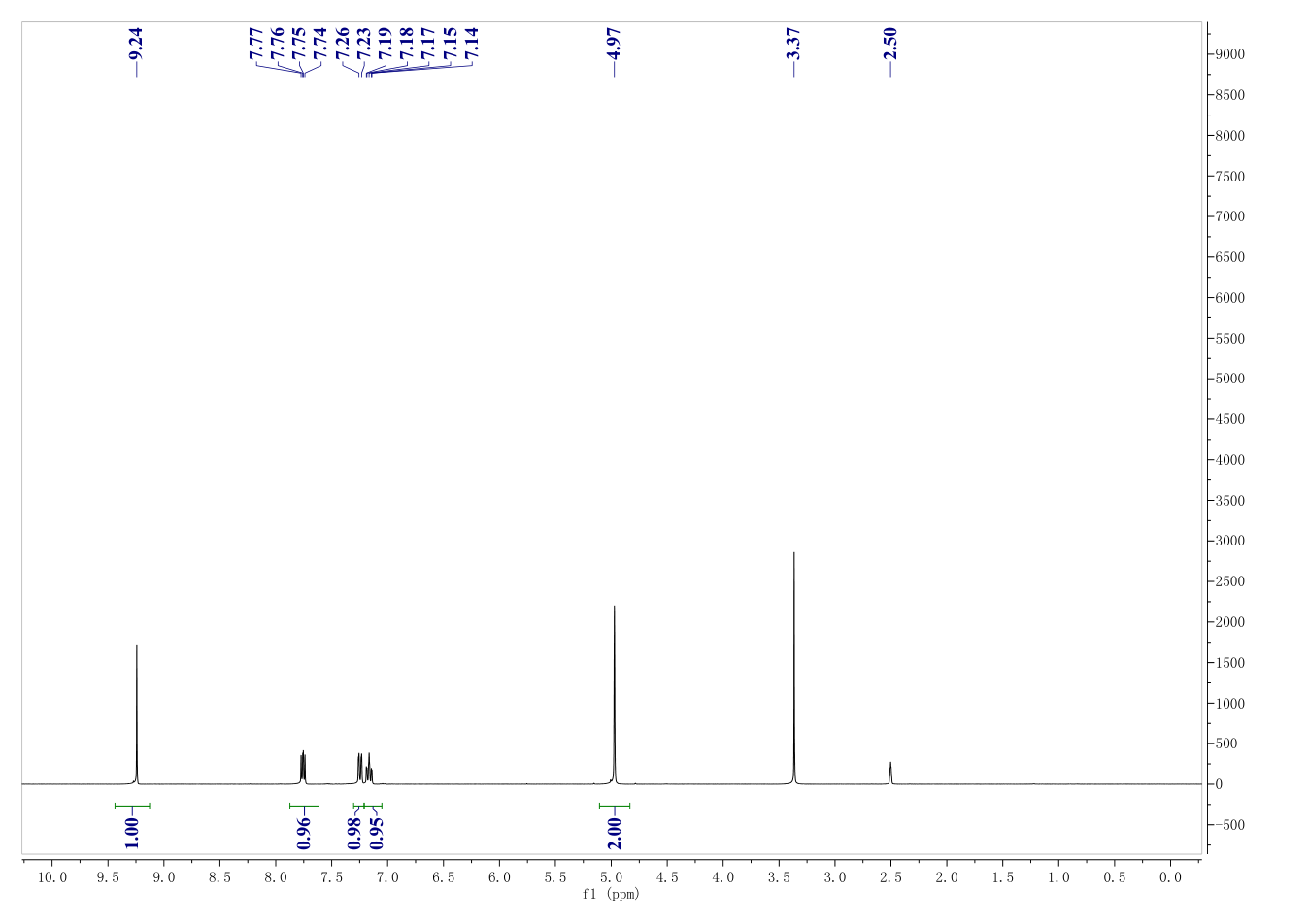
Task: Click the green integral bar under 9.24 peak
Action: tap(132, 805)
